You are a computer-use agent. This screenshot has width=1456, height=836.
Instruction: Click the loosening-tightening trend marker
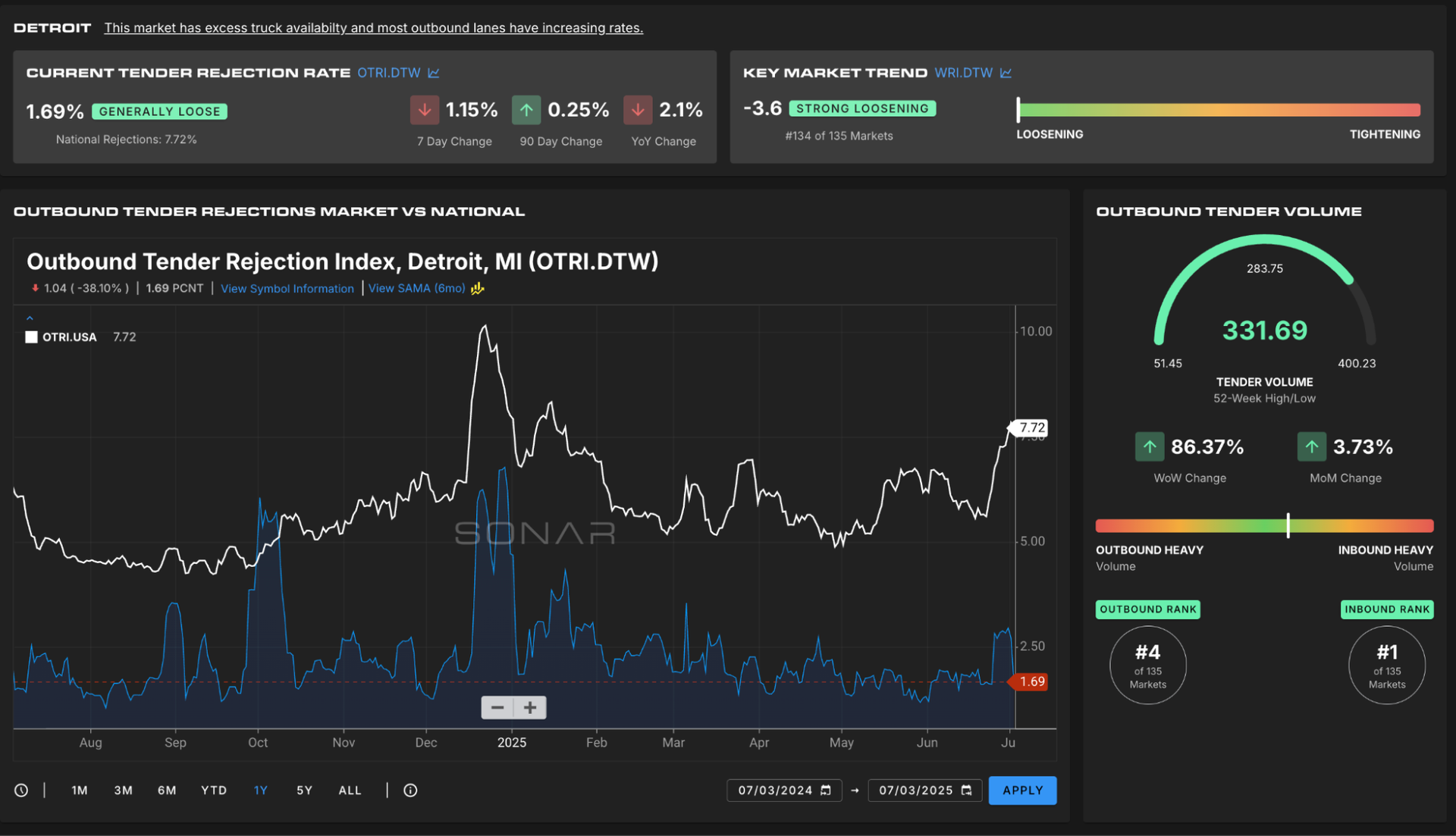1018,110
